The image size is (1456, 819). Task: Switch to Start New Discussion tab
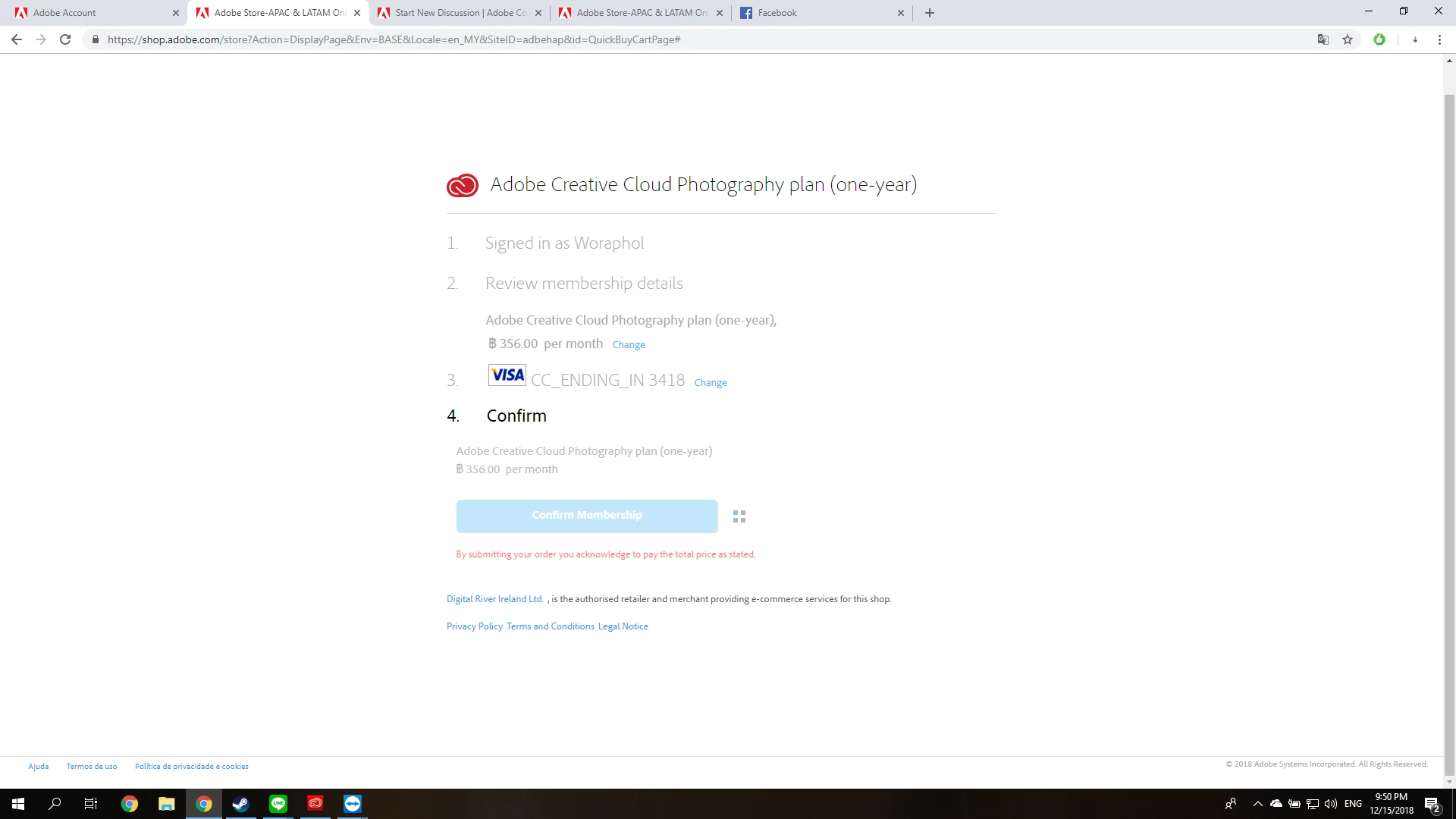point(459,13)
